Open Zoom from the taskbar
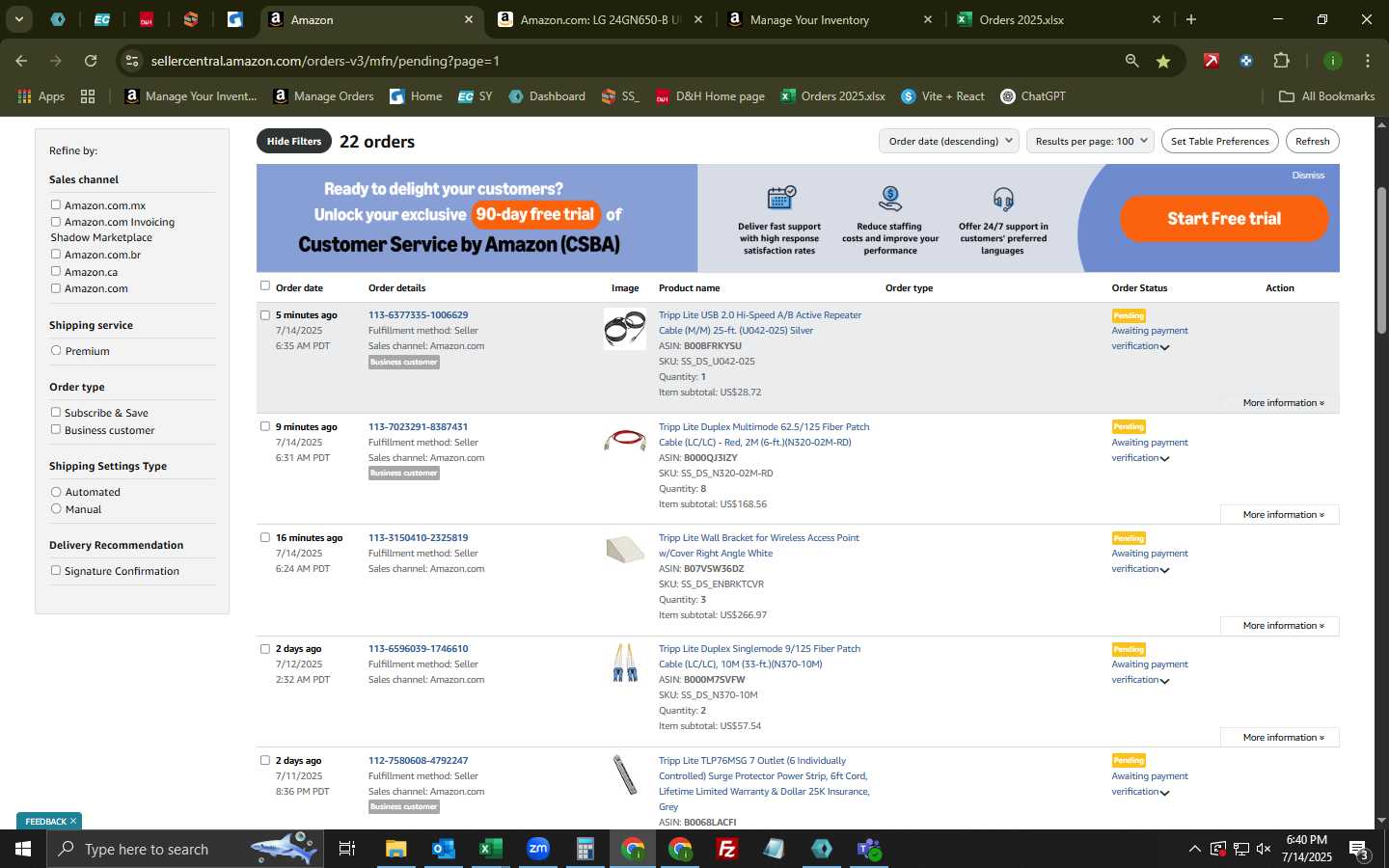The image size is (1389, 868). 538,849
